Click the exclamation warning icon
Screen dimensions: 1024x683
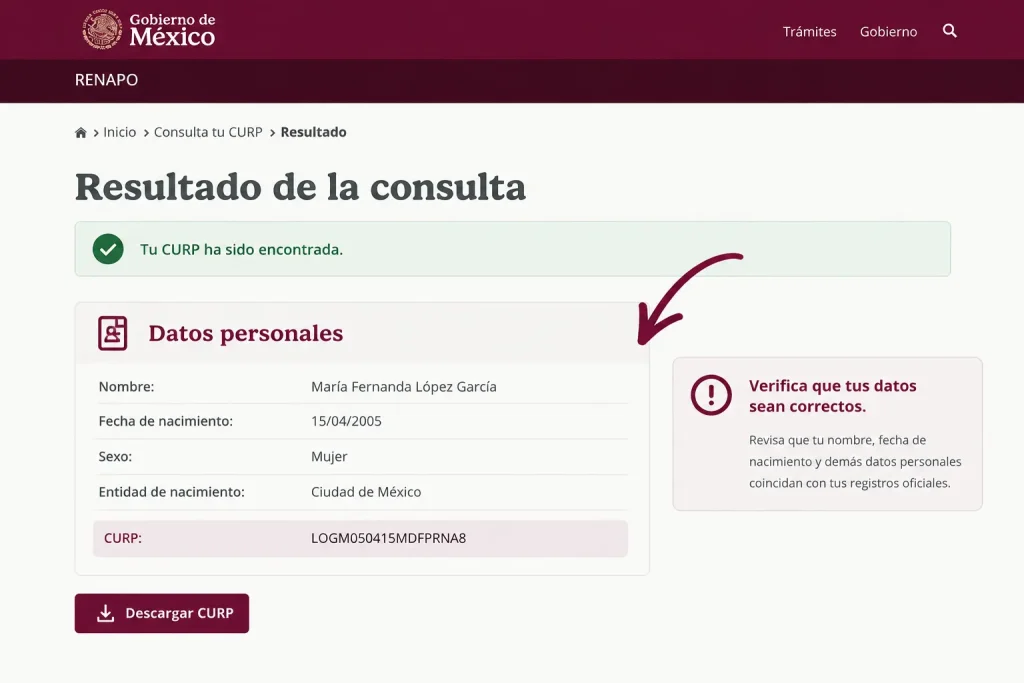(711, 394)
